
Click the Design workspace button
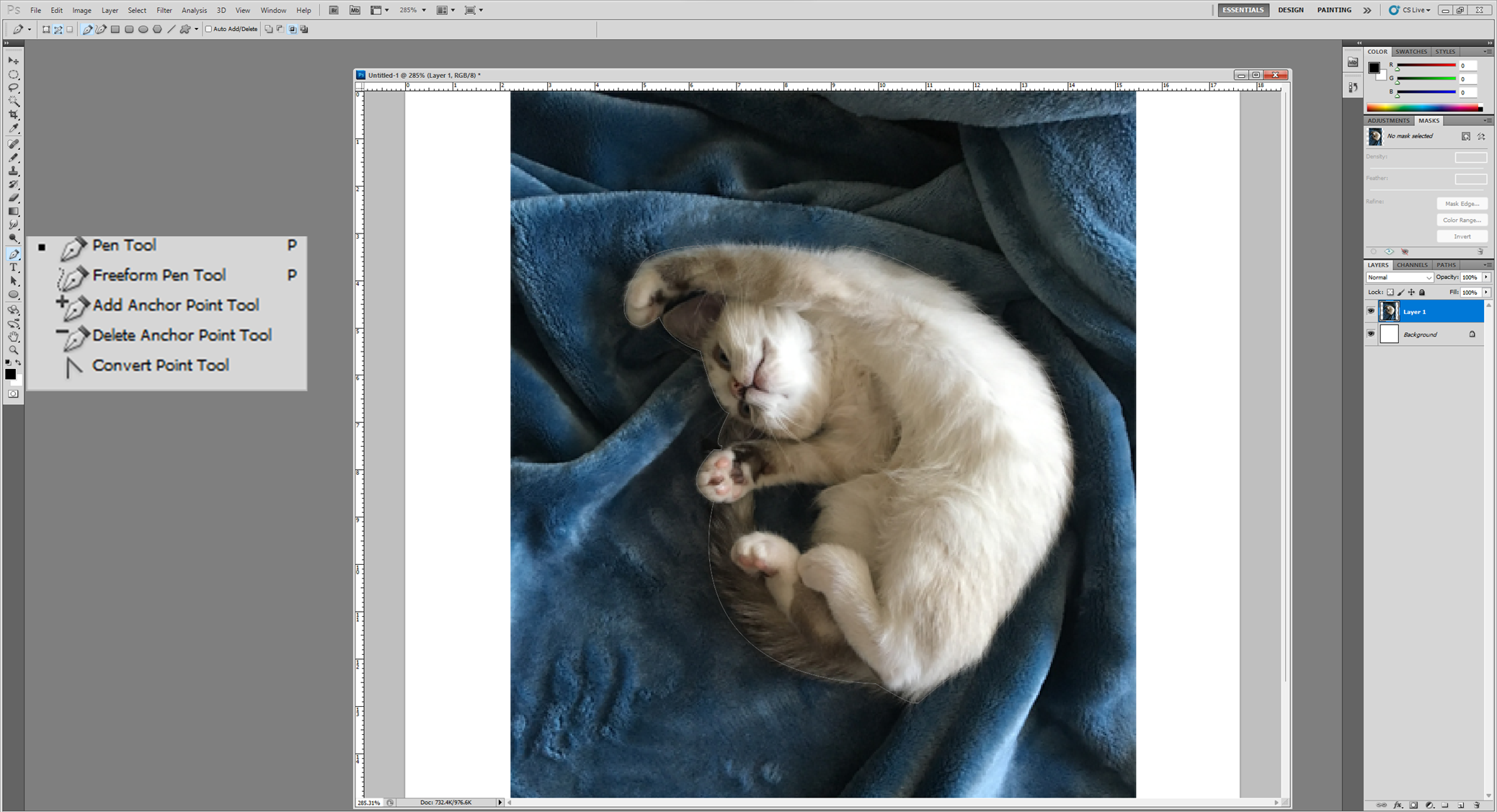(1290, 10)
